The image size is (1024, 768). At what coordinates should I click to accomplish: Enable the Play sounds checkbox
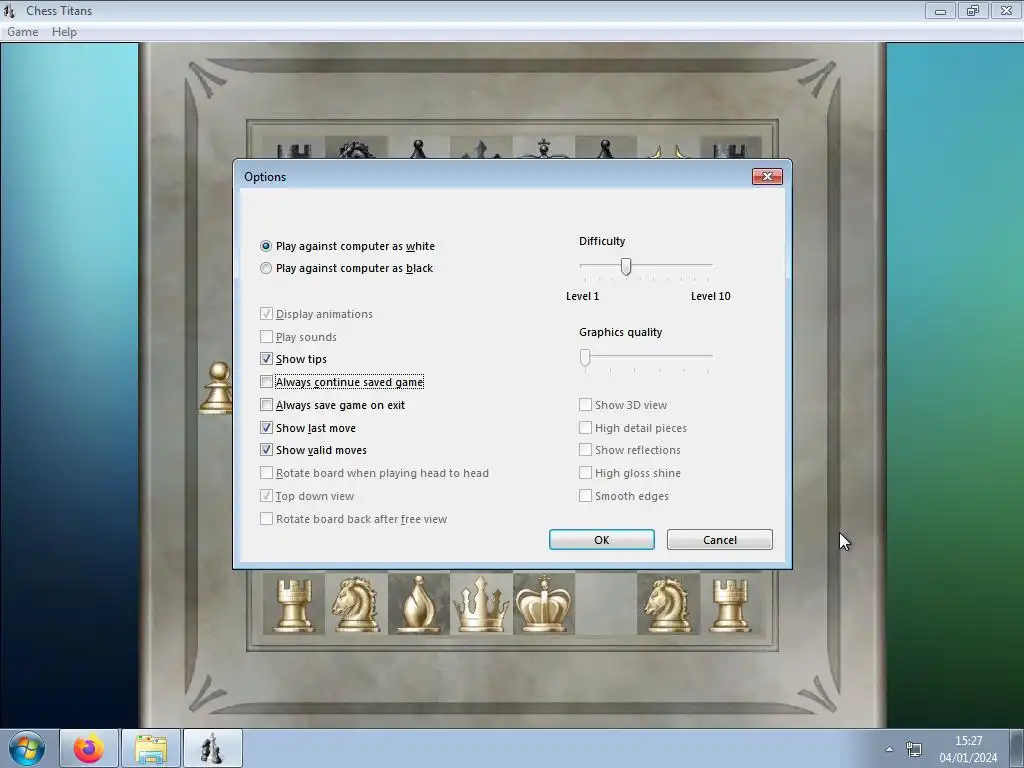click(x=266, y=337)
